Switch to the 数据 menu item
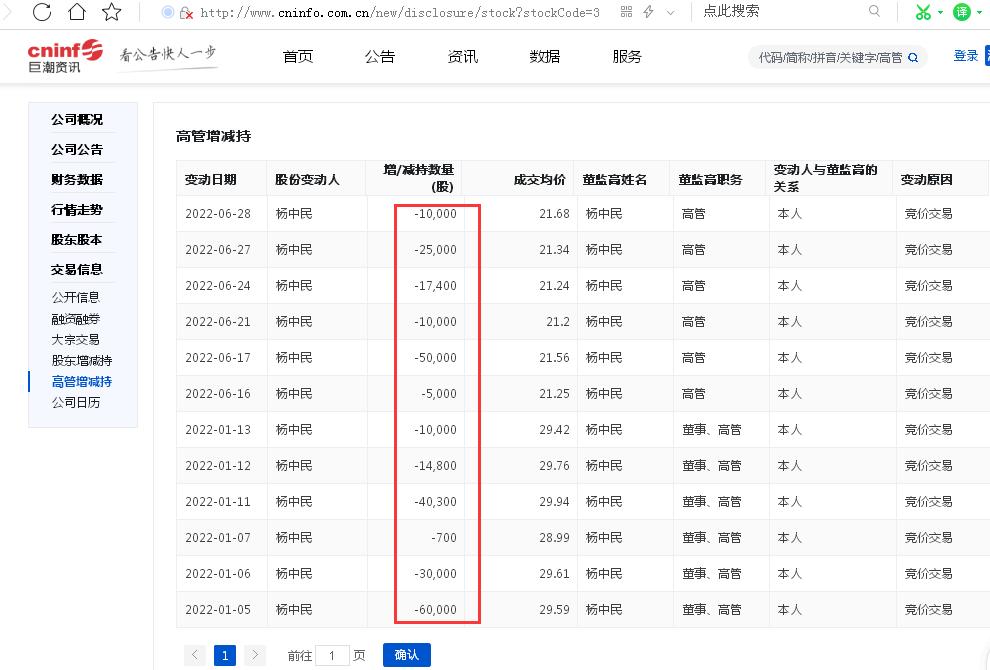Viewport: 990px width, 670px height. click(545, 57)
